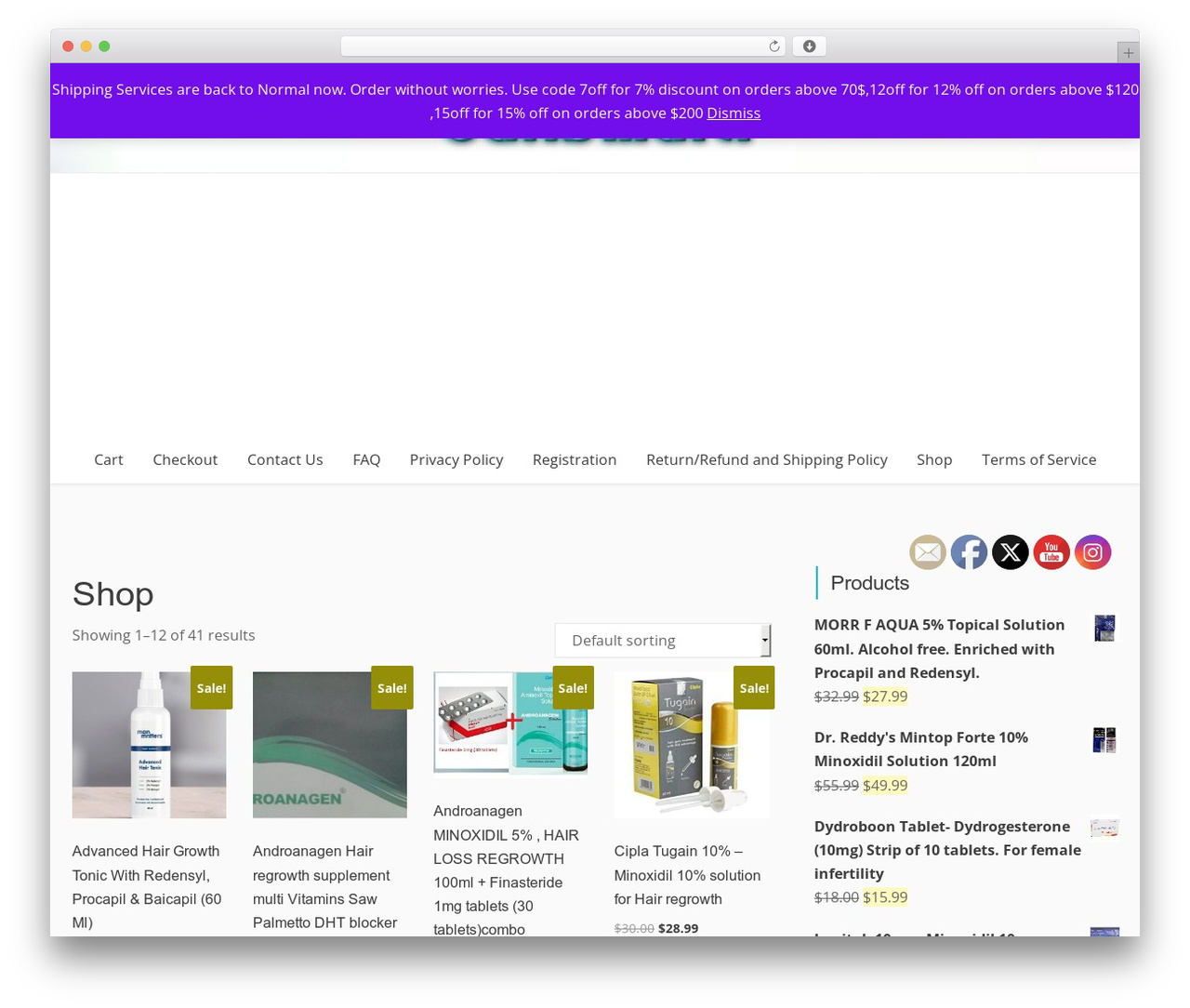The height and width of the screenshot is (1008, 1190).
Task: Open the FAQ menu item
Action: coord(366,459)
